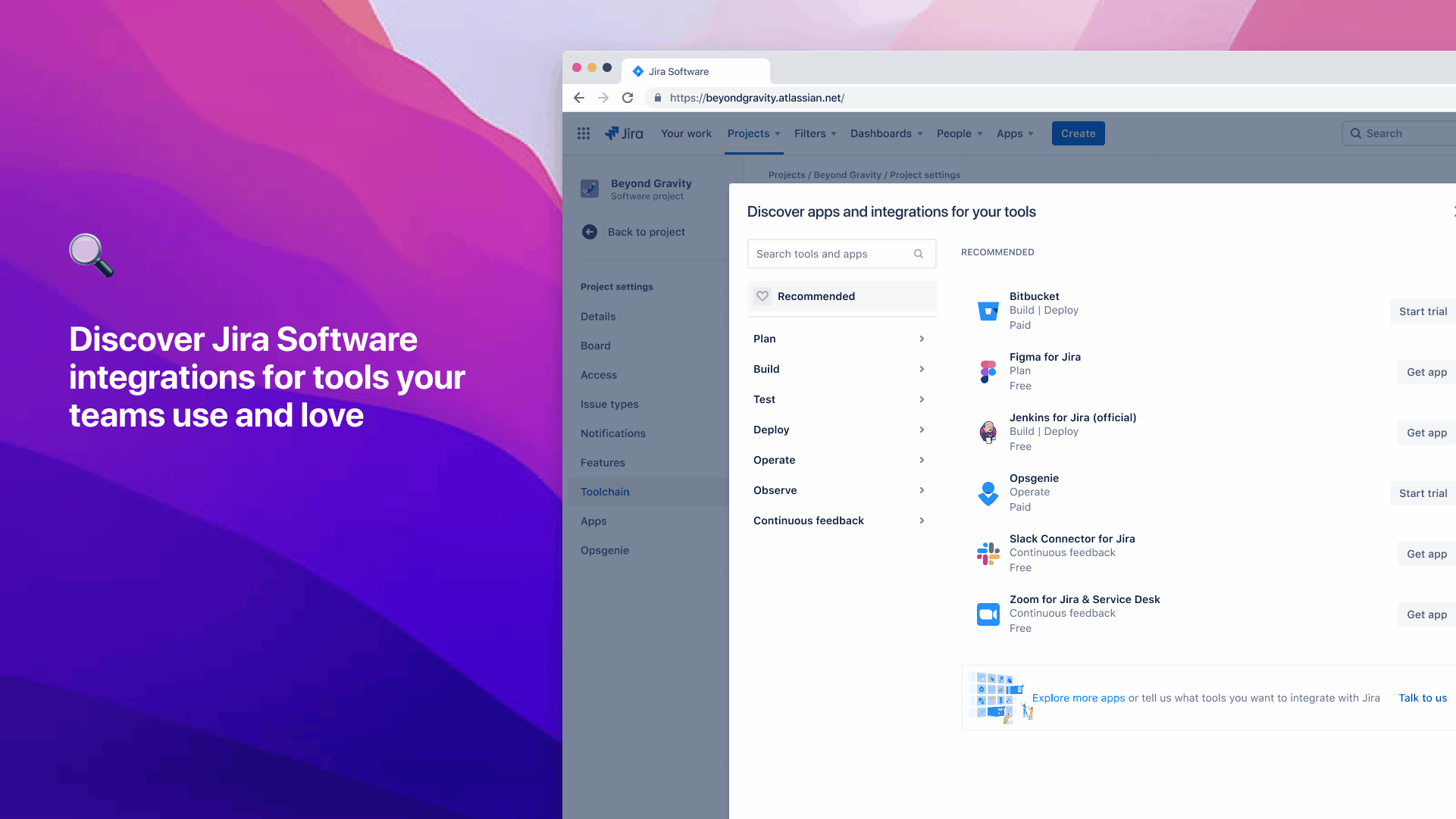Image resolution: width=1456 pixels, height=819 pixels.
Task: Open the Dashboards dropdown in the navbar
Action: (885, 133)
